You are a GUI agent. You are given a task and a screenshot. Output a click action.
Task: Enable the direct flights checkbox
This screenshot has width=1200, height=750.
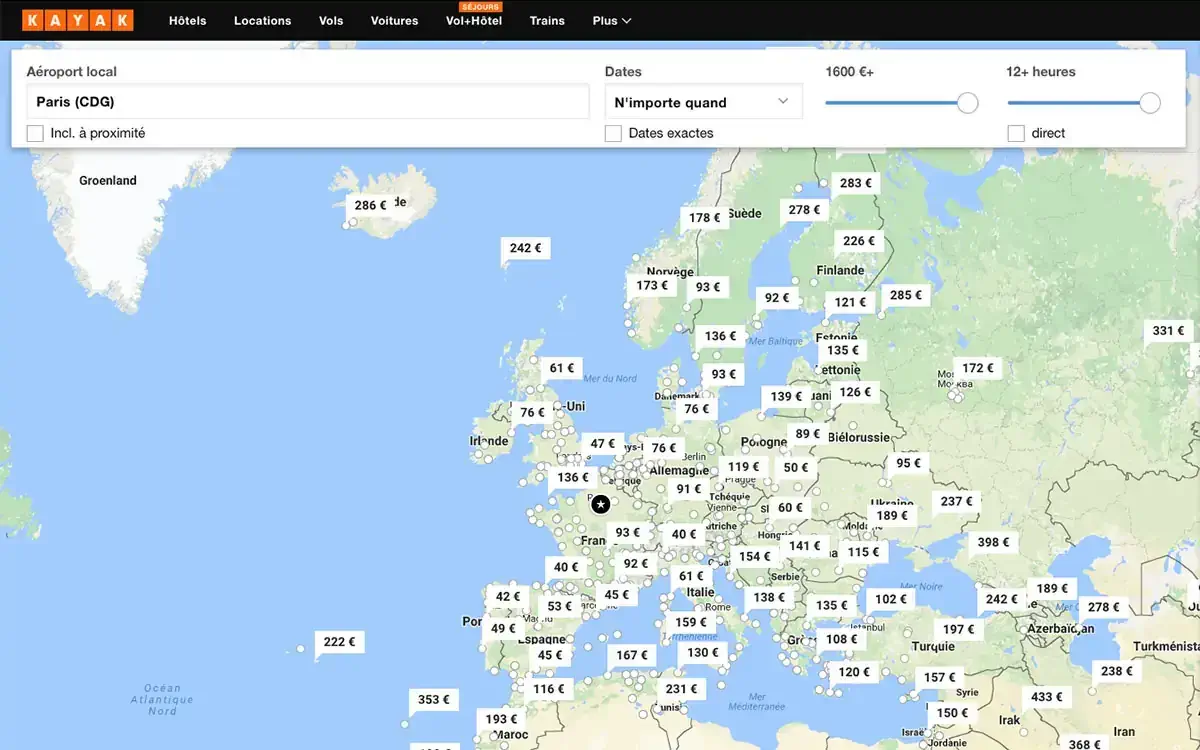click(1016, 133)
